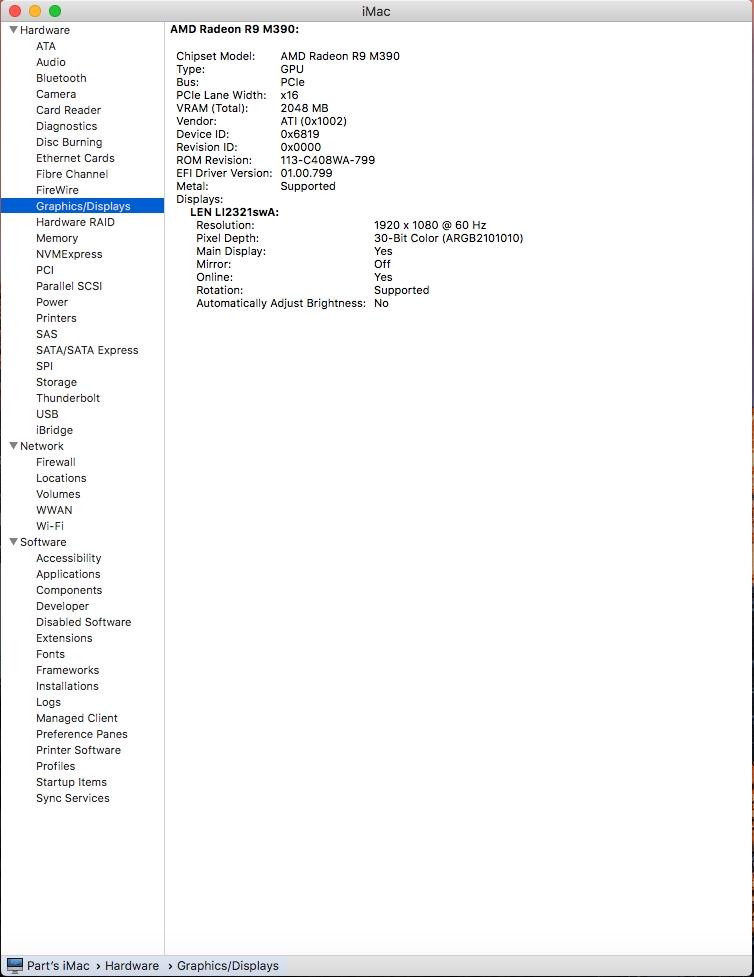Open the Wi-Fi network entry

50,526
